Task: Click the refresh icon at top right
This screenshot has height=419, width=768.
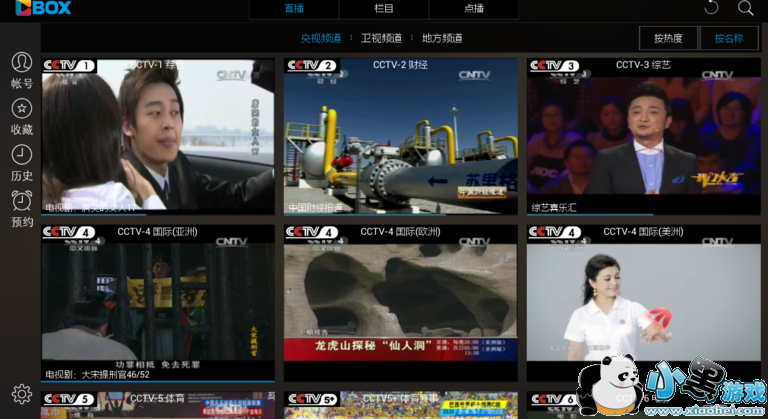Action: 711,7
